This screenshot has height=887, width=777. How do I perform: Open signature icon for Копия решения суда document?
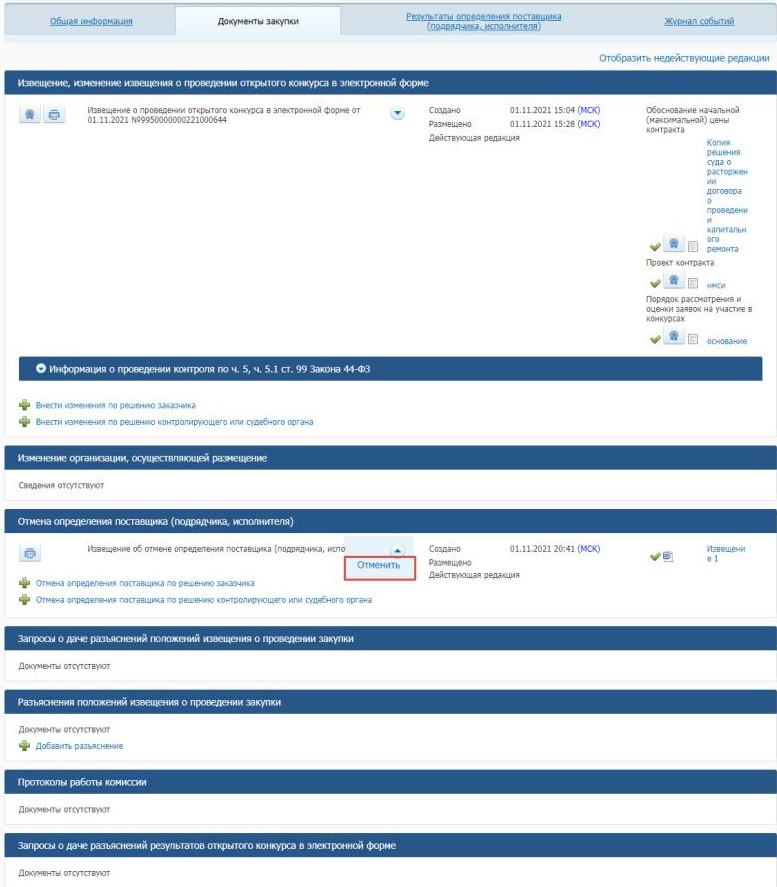(674, 244)
